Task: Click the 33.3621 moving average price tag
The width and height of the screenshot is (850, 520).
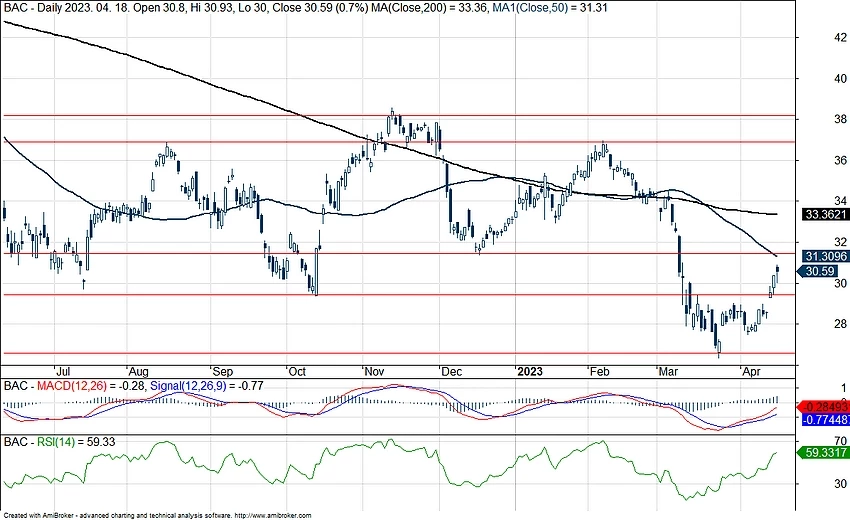Action: (825, 214)
